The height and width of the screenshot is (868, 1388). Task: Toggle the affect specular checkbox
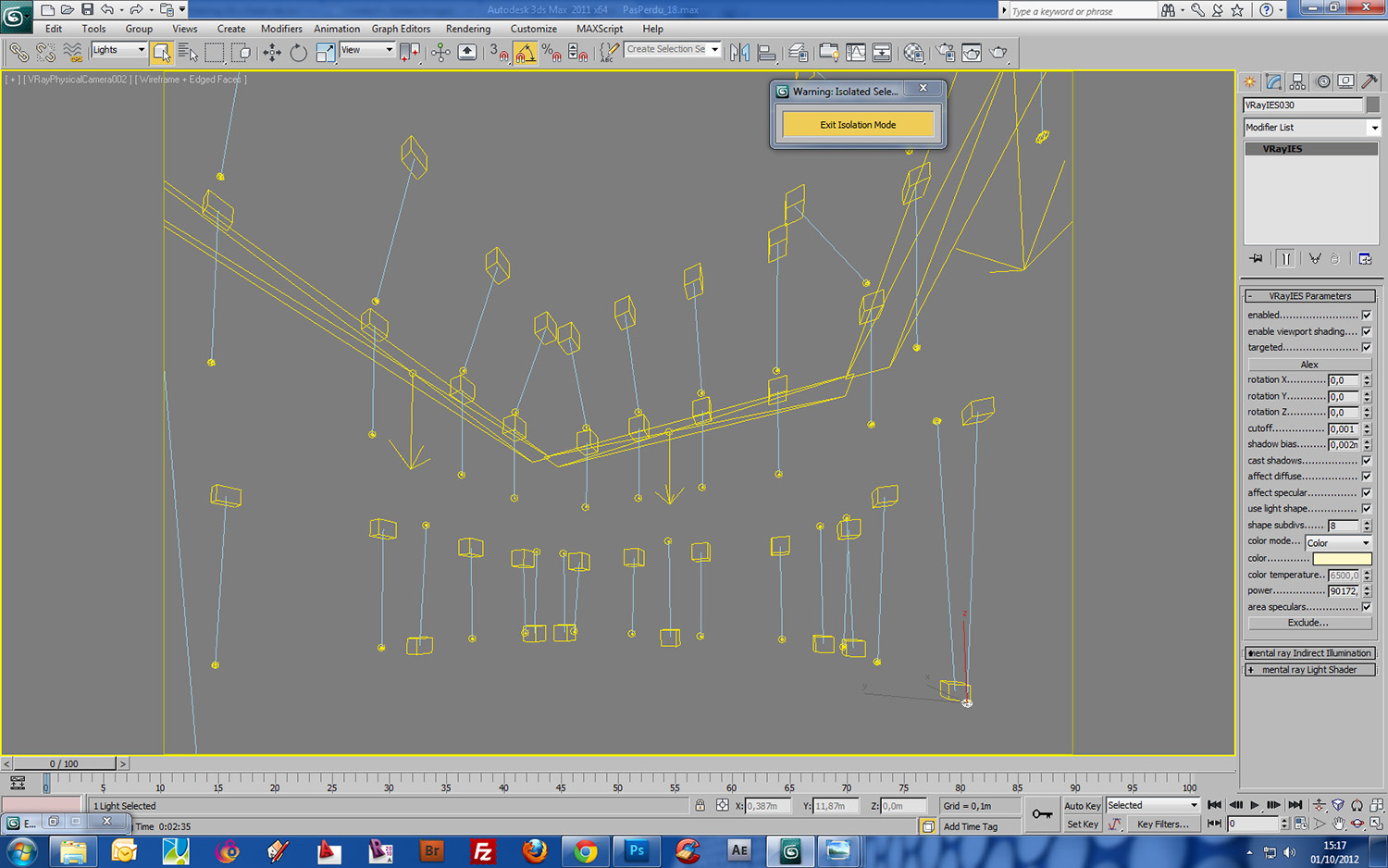(x=1367, y=493)
